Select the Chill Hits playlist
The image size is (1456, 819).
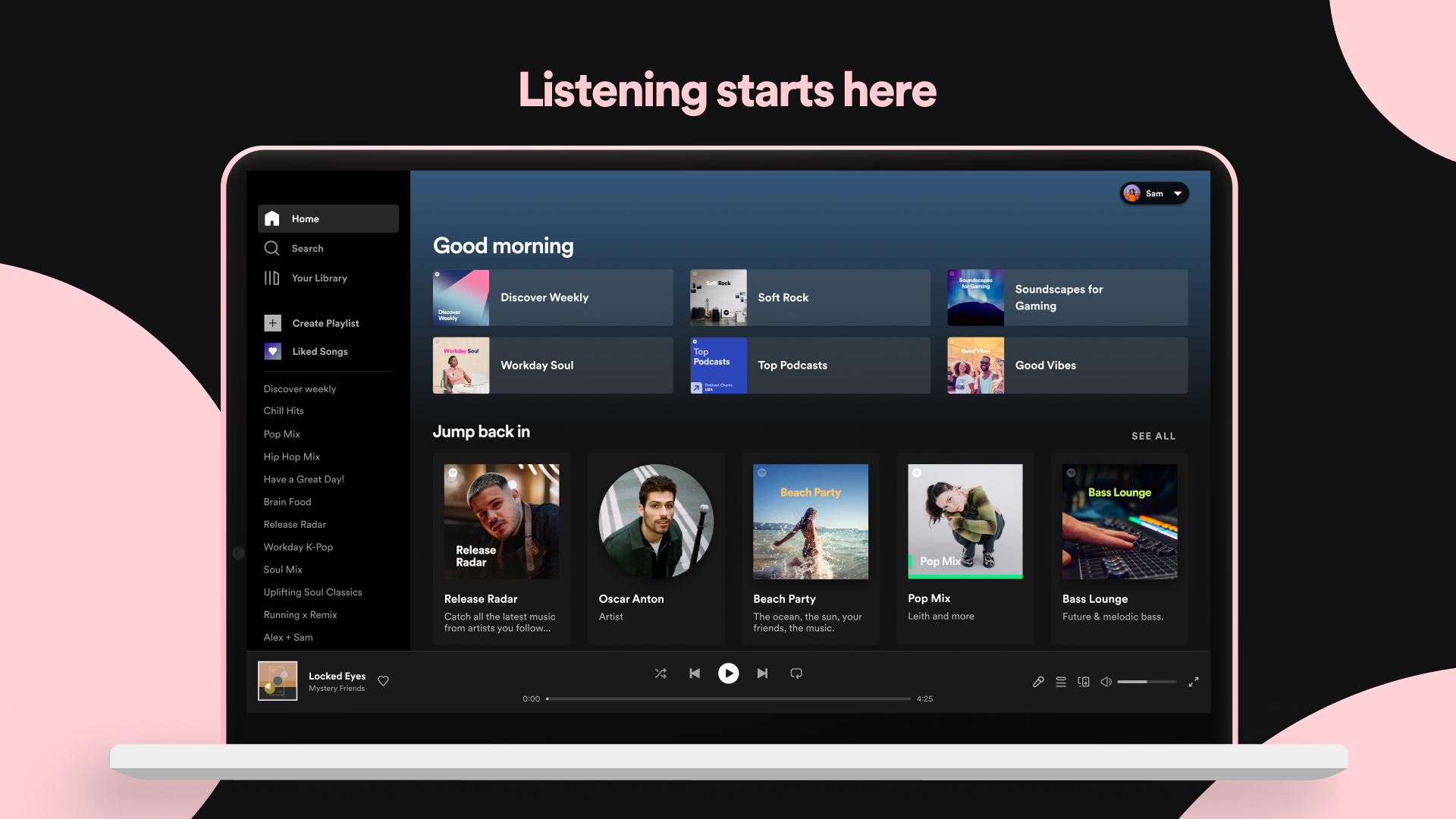point(284,410)
